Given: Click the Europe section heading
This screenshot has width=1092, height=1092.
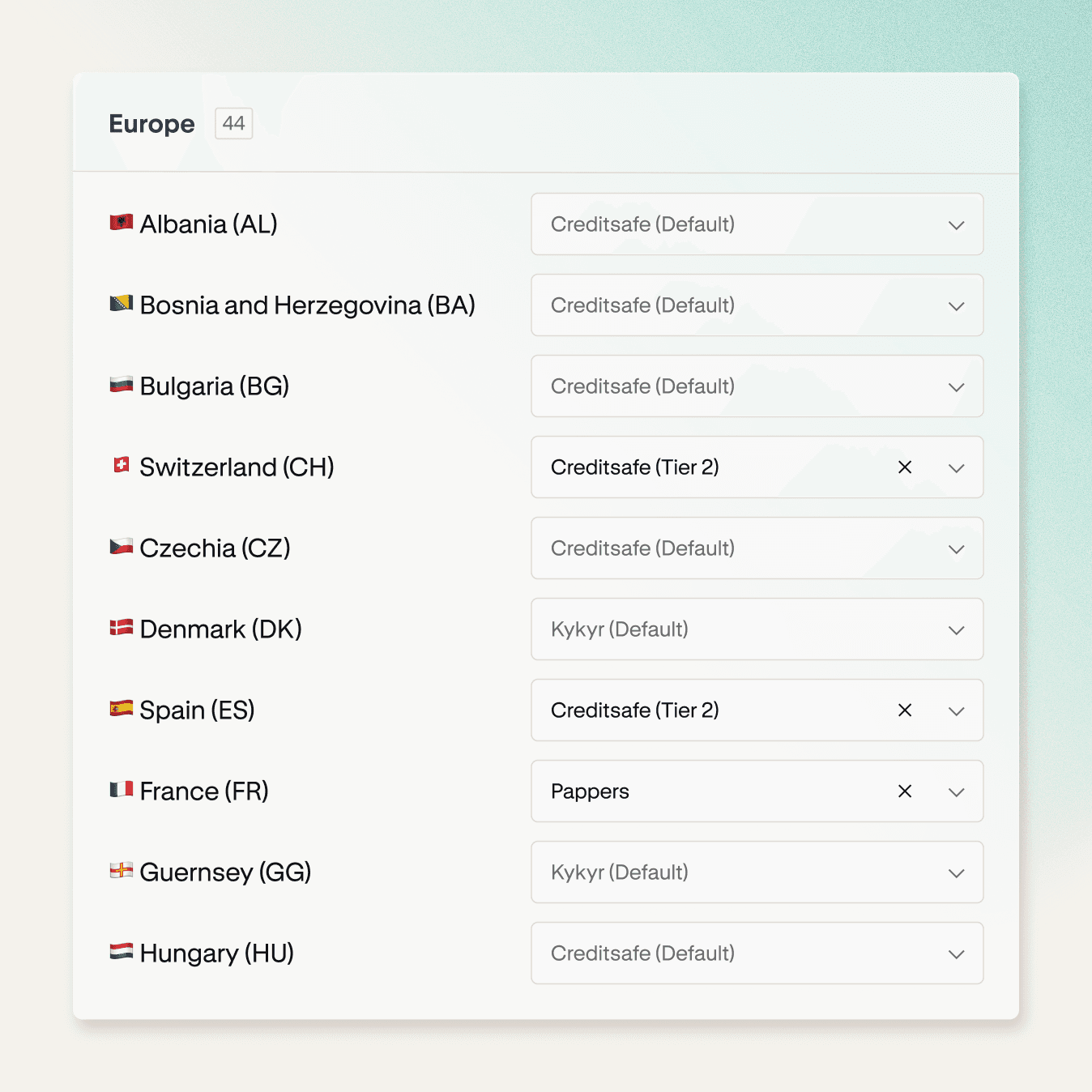Looking at the screenshot, I should coord(151,124).
